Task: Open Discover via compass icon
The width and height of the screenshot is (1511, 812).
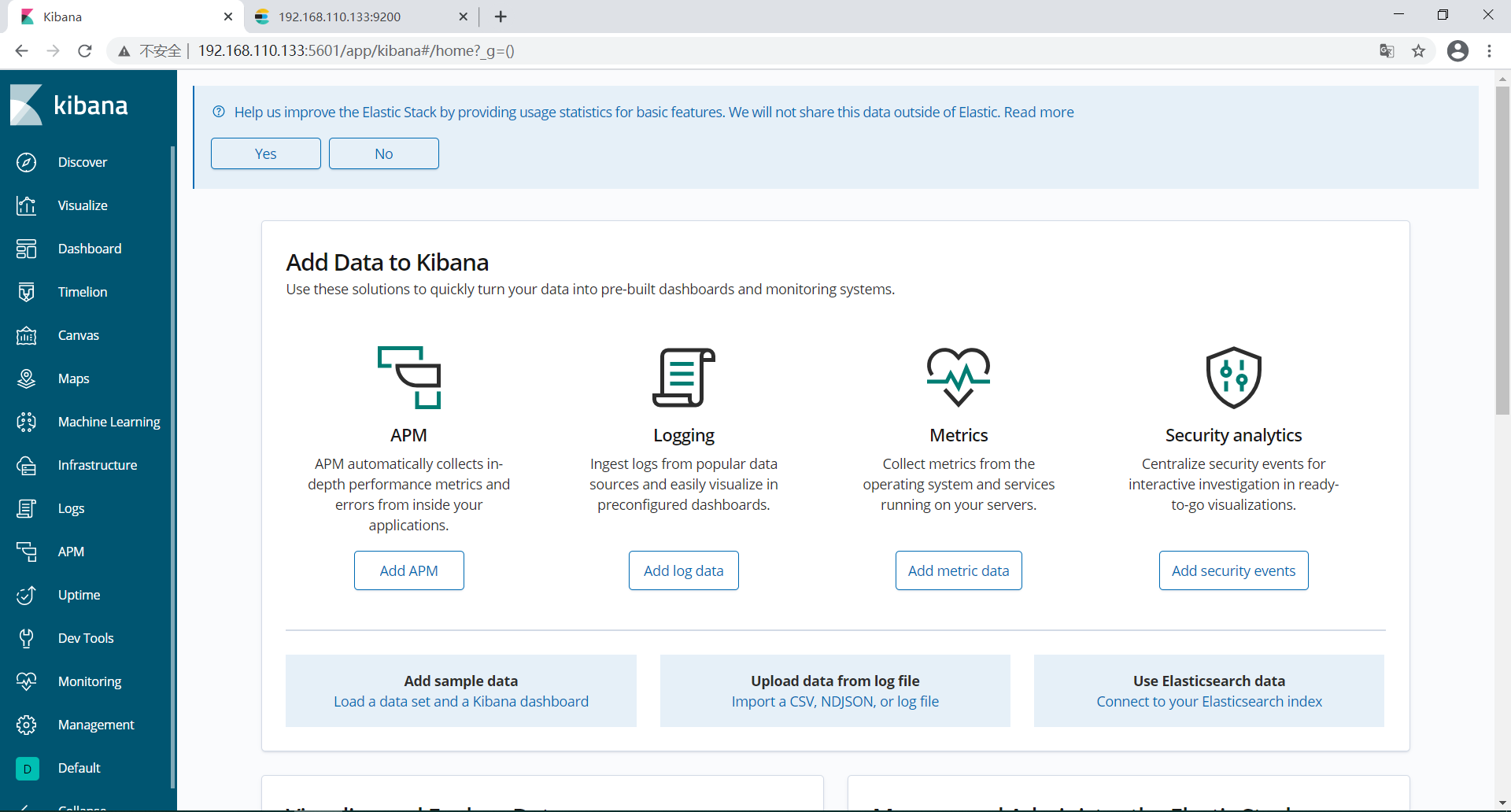Action: (27, 162)
